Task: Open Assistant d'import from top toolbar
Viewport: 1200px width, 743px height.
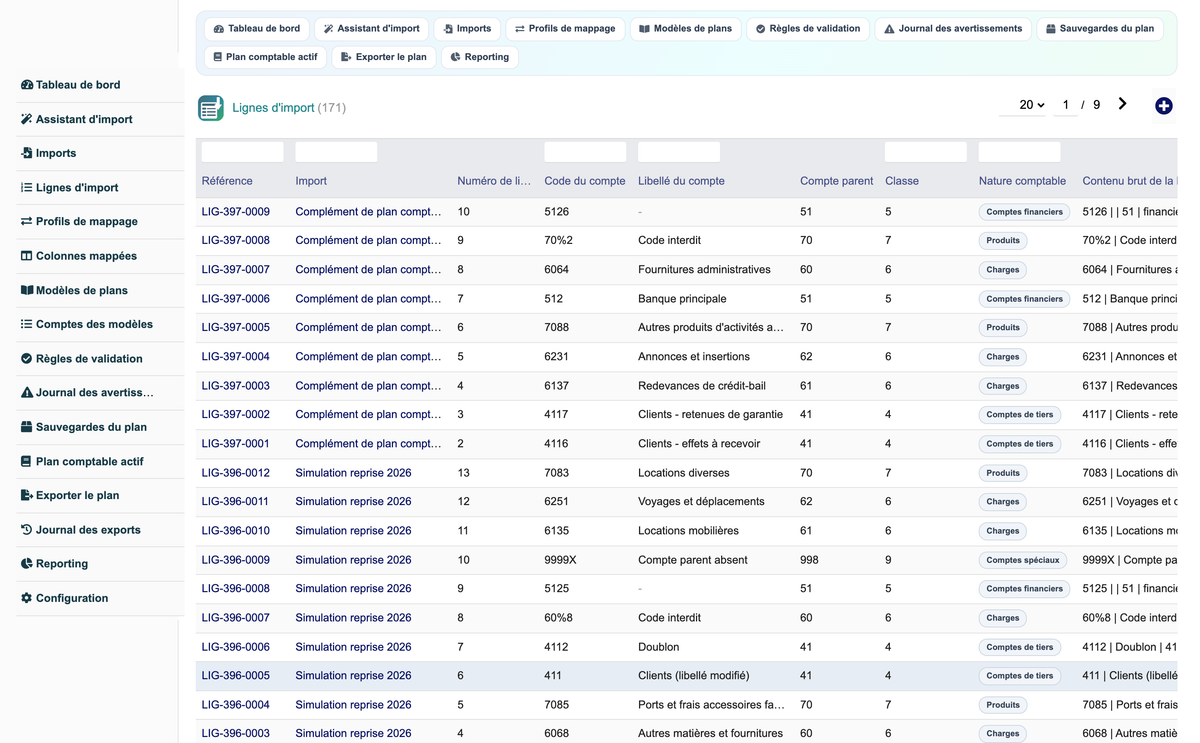Action: coord(371,29)
